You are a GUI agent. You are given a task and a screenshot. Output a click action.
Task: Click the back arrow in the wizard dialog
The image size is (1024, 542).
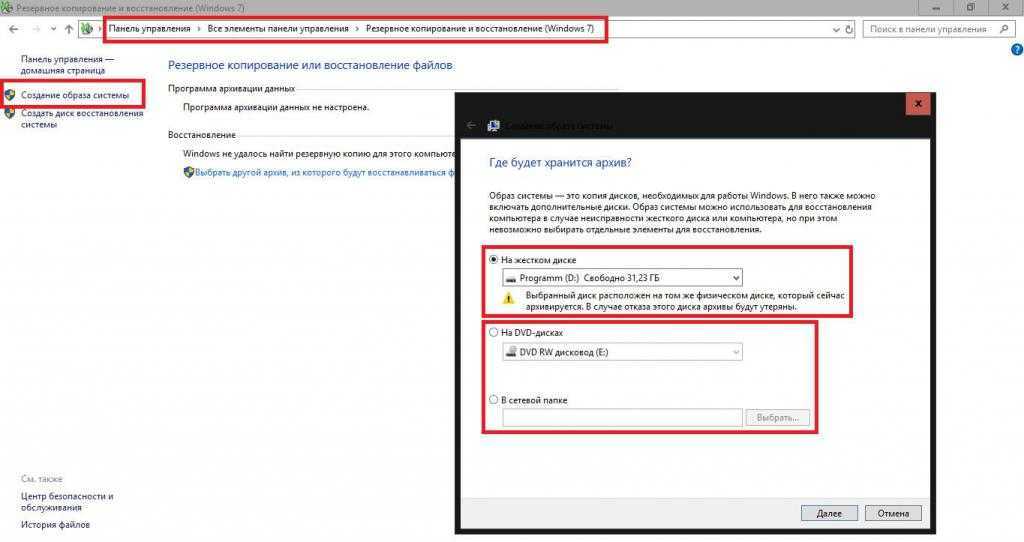(471, 126)
